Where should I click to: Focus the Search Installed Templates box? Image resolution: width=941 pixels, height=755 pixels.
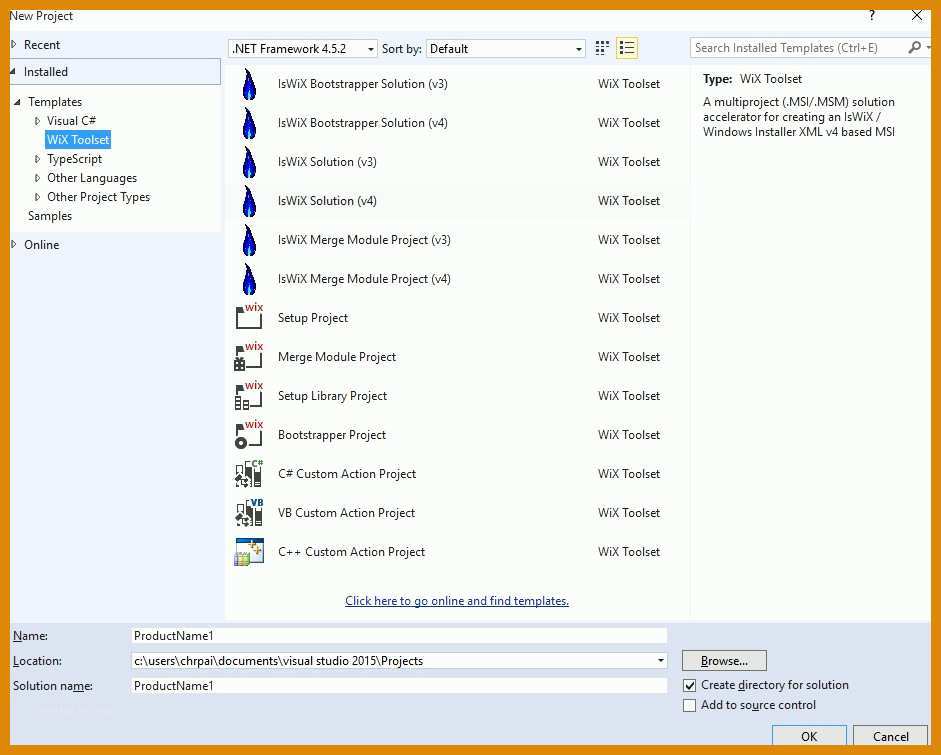(x=800, y=47)
